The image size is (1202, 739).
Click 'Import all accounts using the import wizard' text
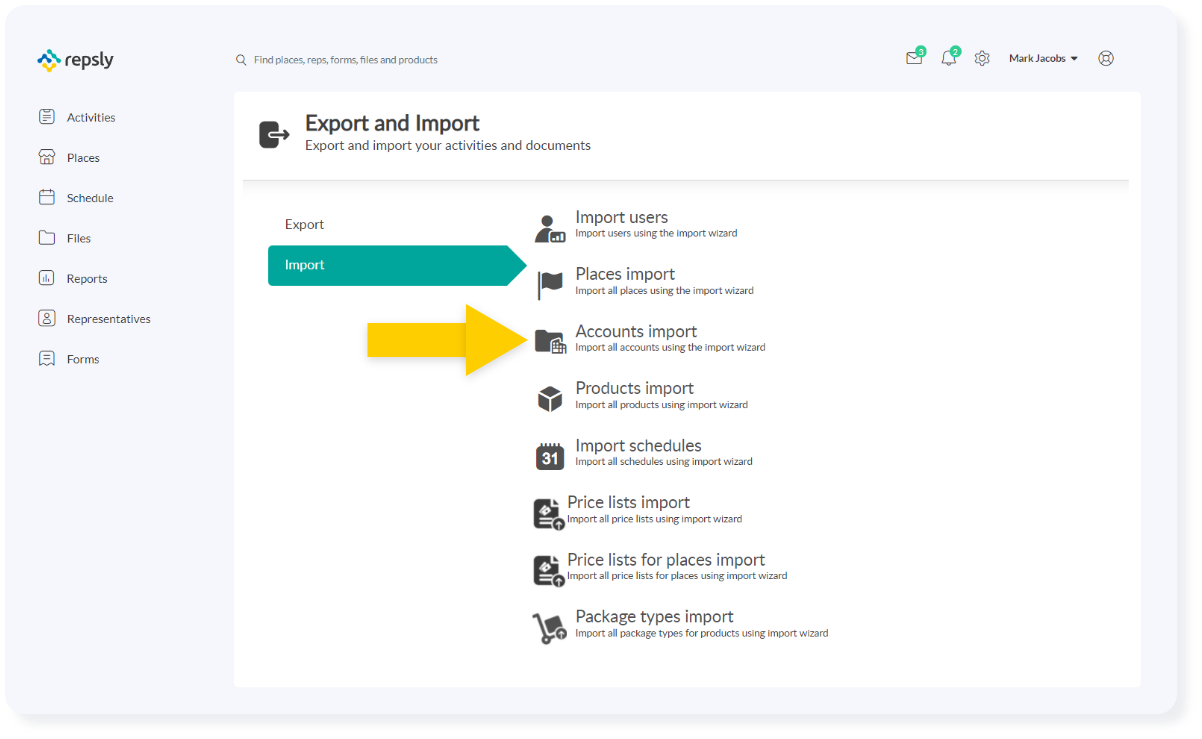(x=670, y=348)
